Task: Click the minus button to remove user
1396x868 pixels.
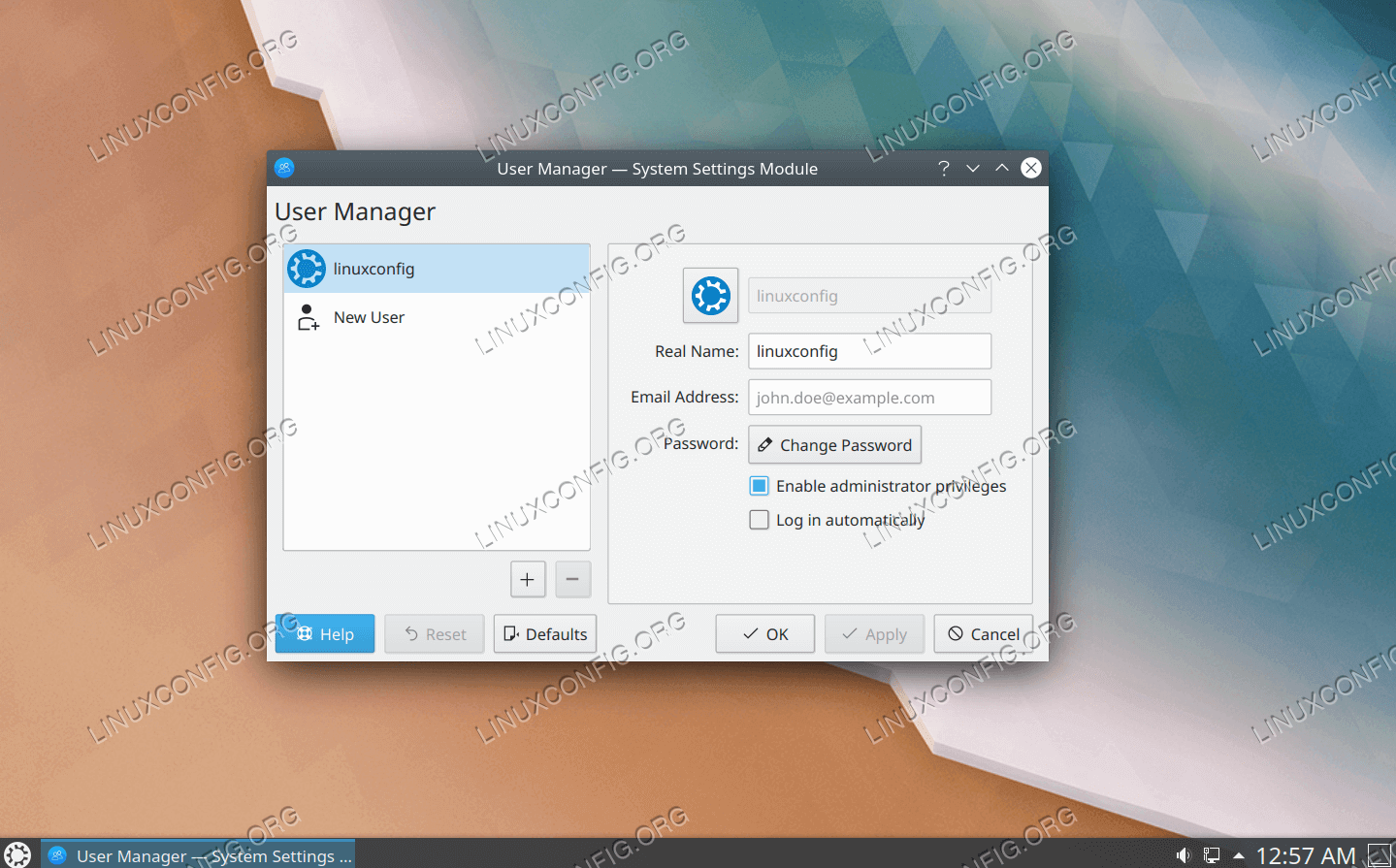Action: point(572,579)
